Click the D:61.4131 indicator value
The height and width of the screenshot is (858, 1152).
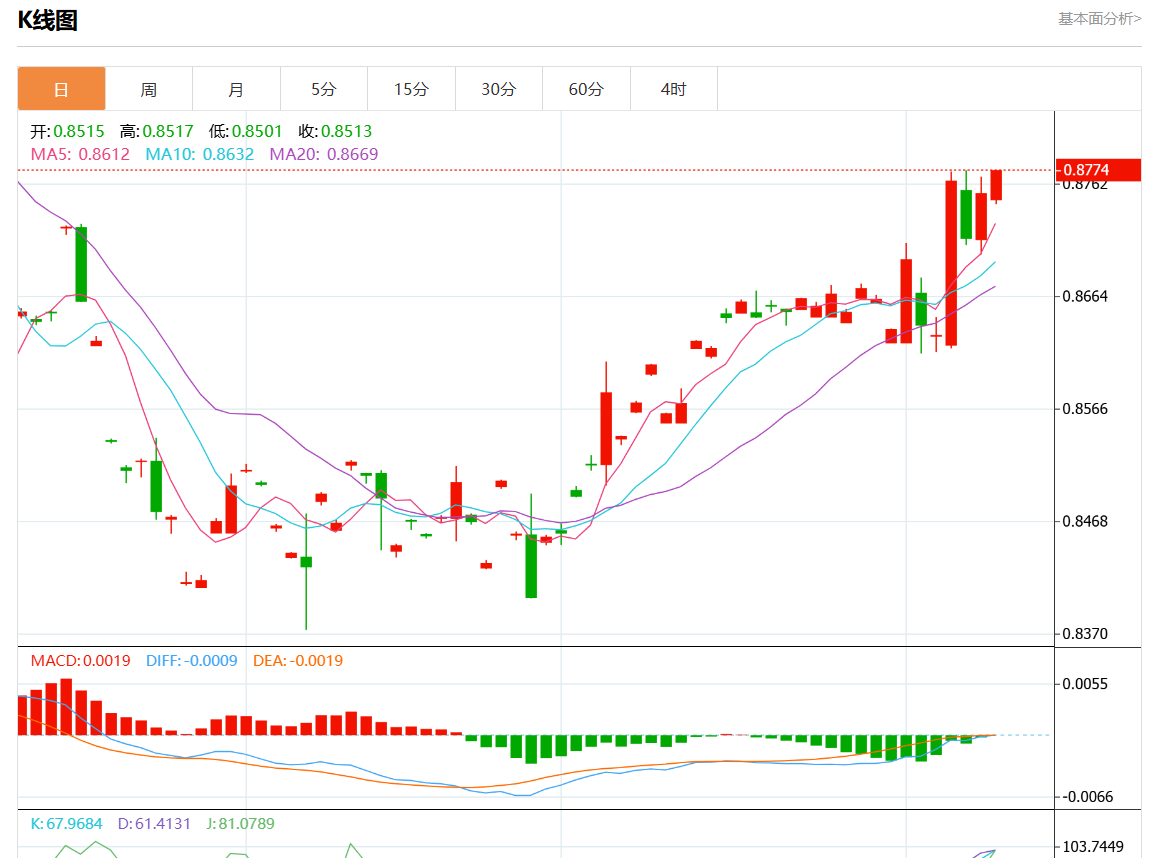[154, 823]
